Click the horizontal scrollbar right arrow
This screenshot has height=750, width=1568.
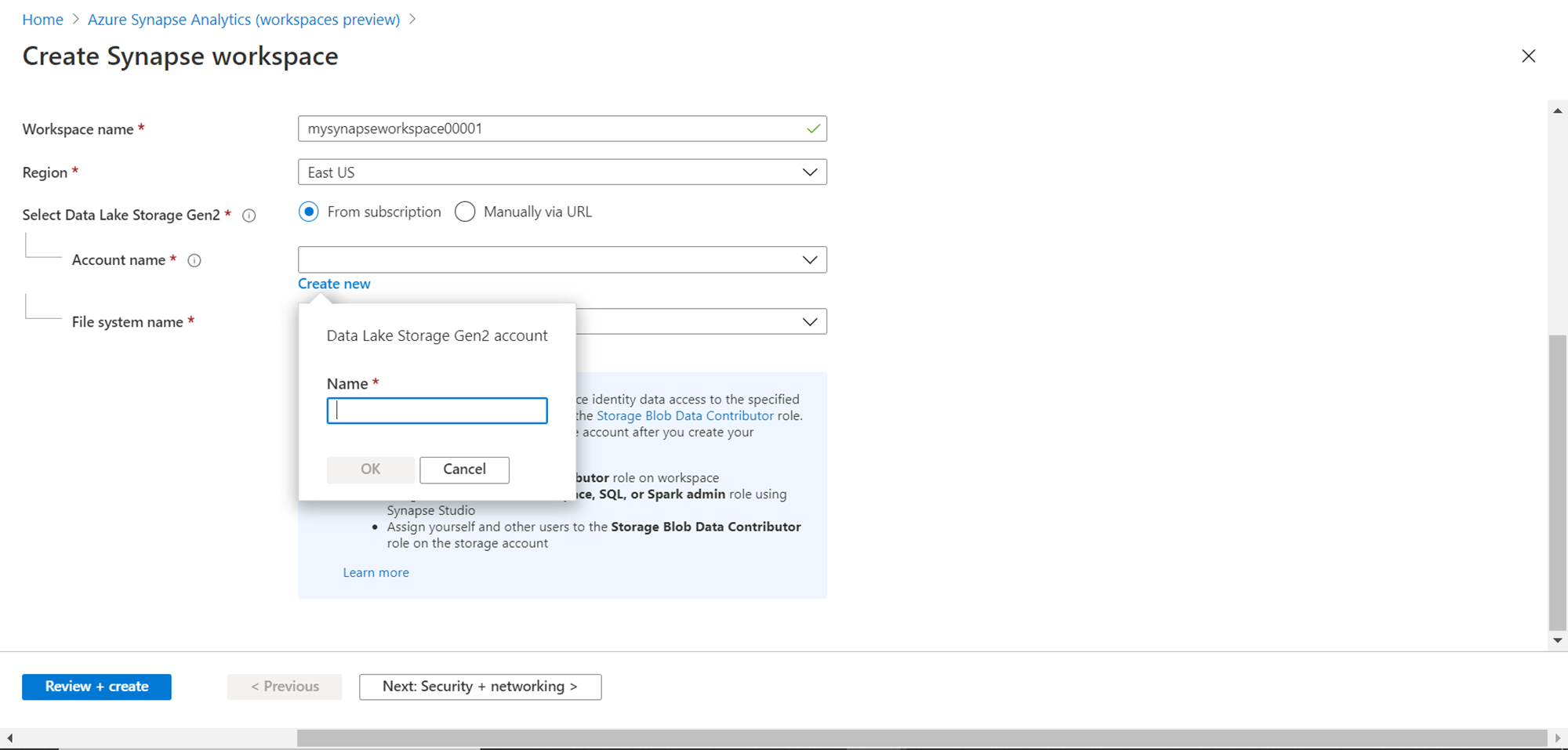tap(1558, 738)
